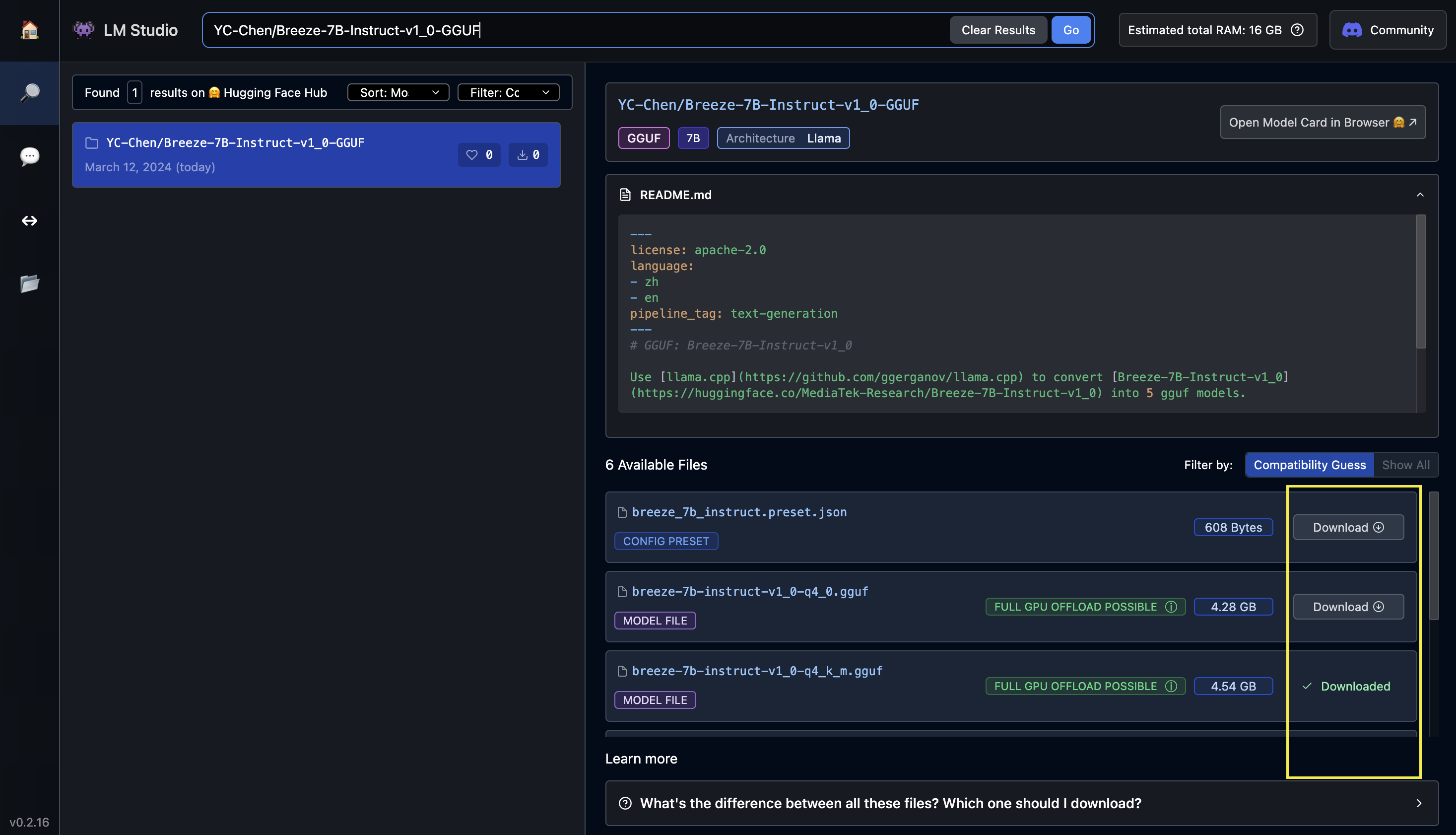Click the likes heart counter on result
Screen dimensions: 1456x835
pos(479,155)
